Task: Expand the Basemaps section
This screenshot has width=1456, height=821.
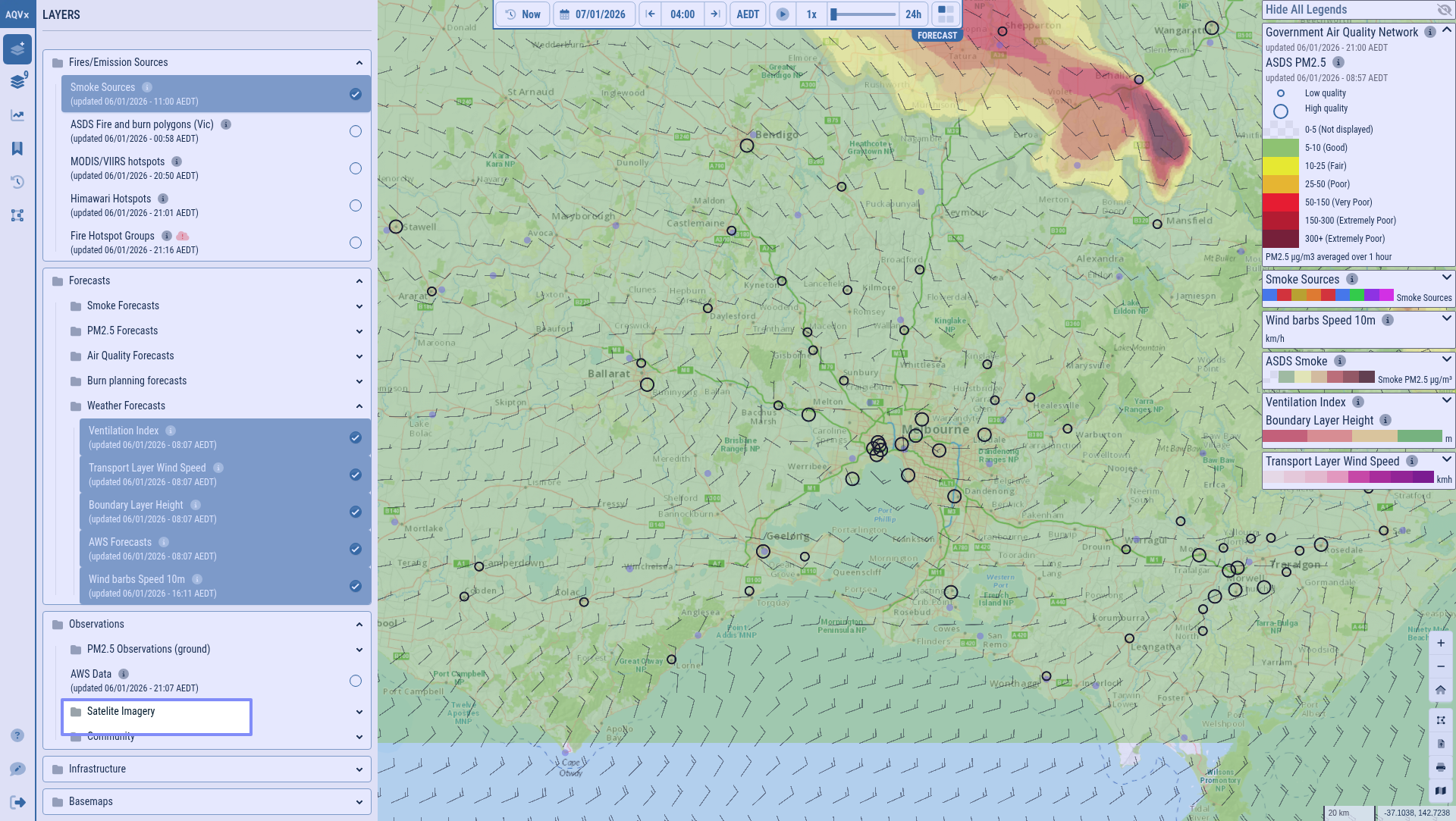Action: pos(207,801)
